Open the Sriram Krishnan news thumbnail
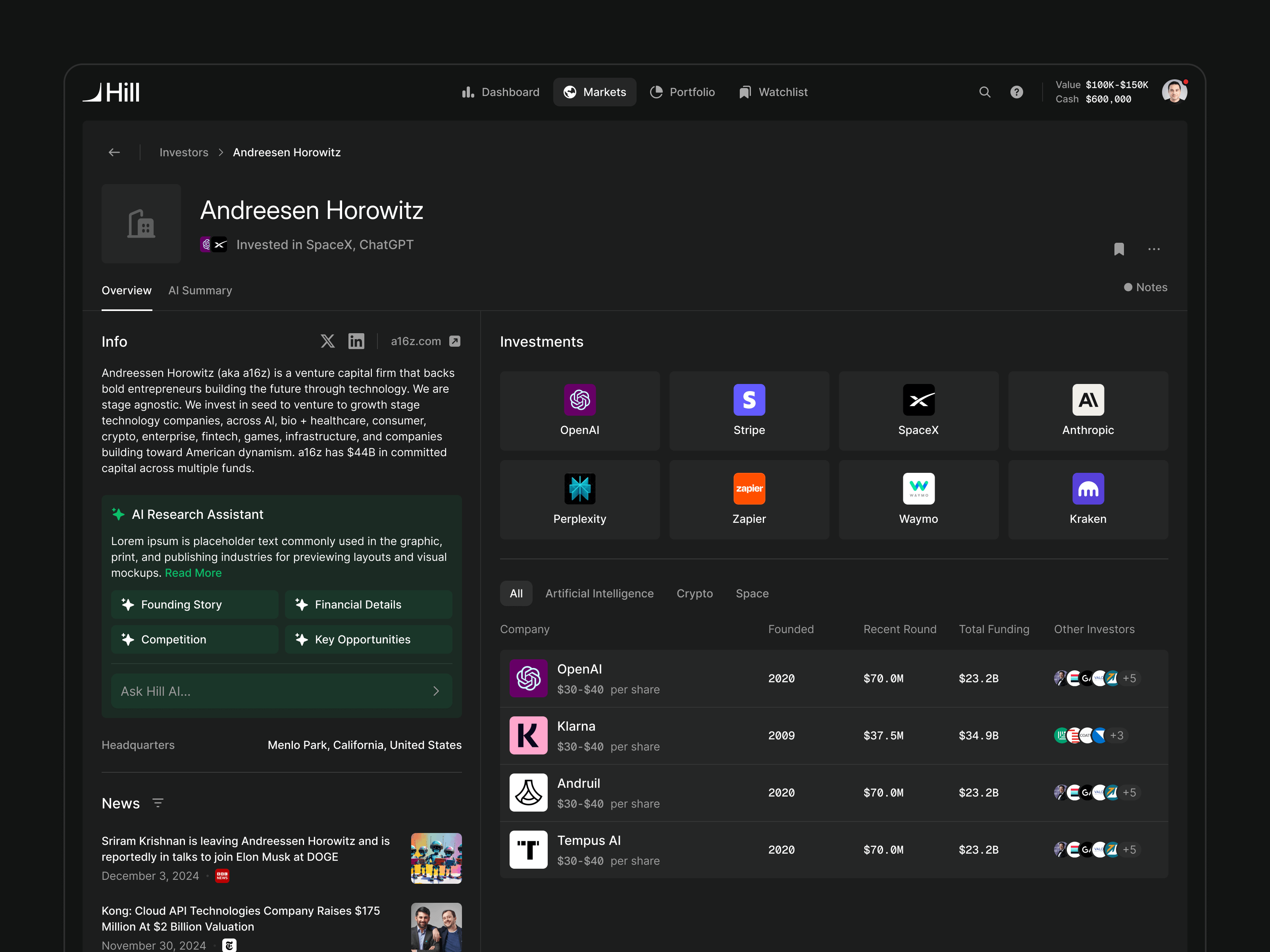The width and height of the screenshot is (1270, 952). [x=436, y=858]
